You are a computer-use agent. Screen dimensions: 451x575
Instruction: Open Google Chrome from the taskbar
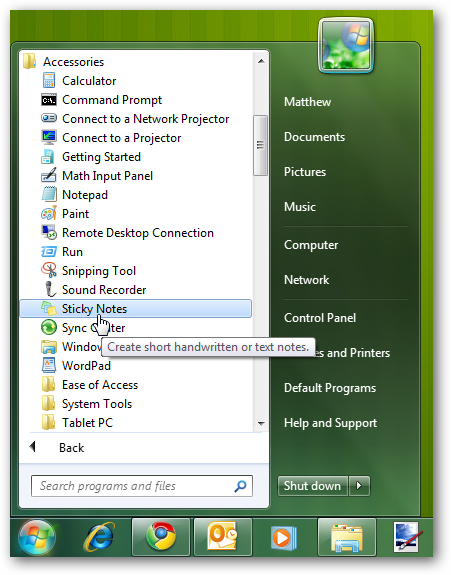pyautogui.click(x=161, y=537)
